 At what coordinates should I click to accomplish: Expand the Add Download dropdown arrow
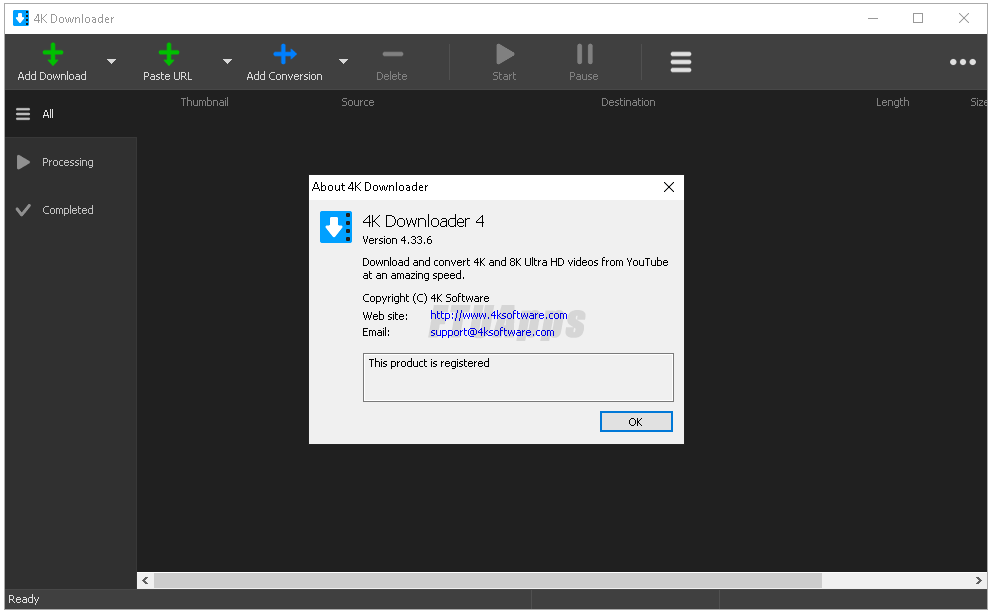112,62
